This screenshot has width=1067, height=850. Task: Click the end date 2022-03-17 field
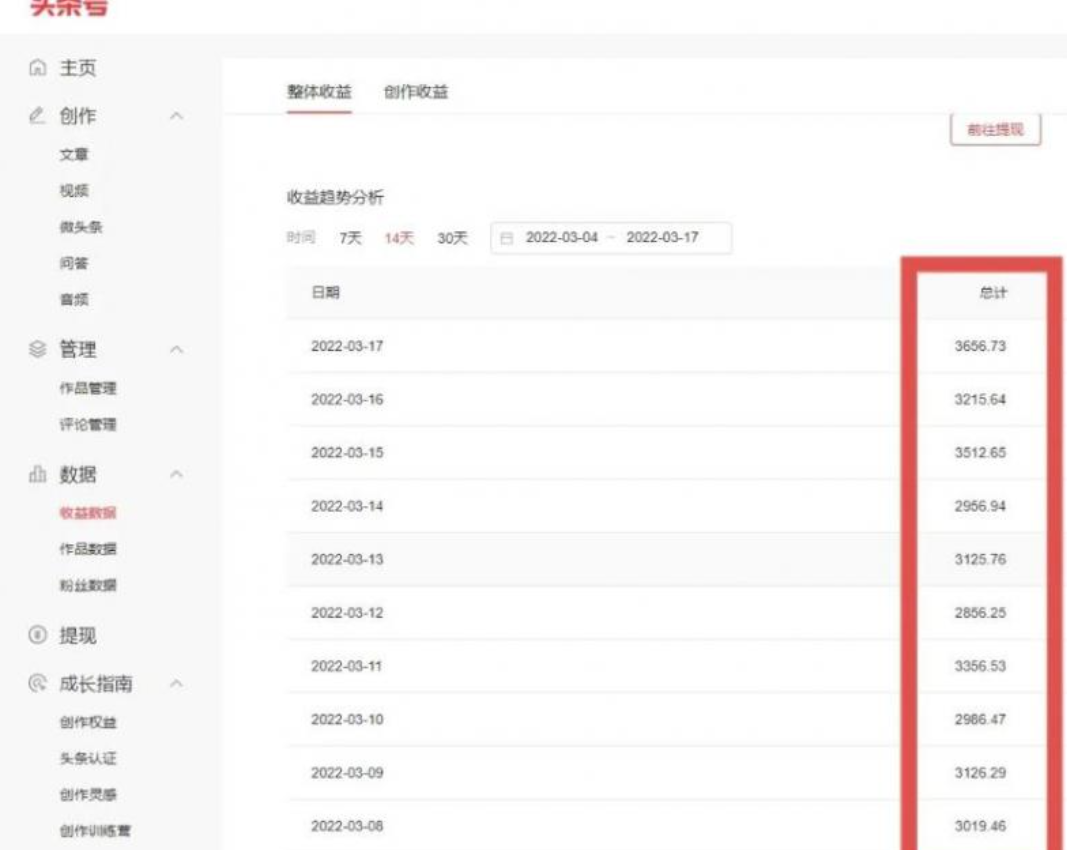(662, 238)
